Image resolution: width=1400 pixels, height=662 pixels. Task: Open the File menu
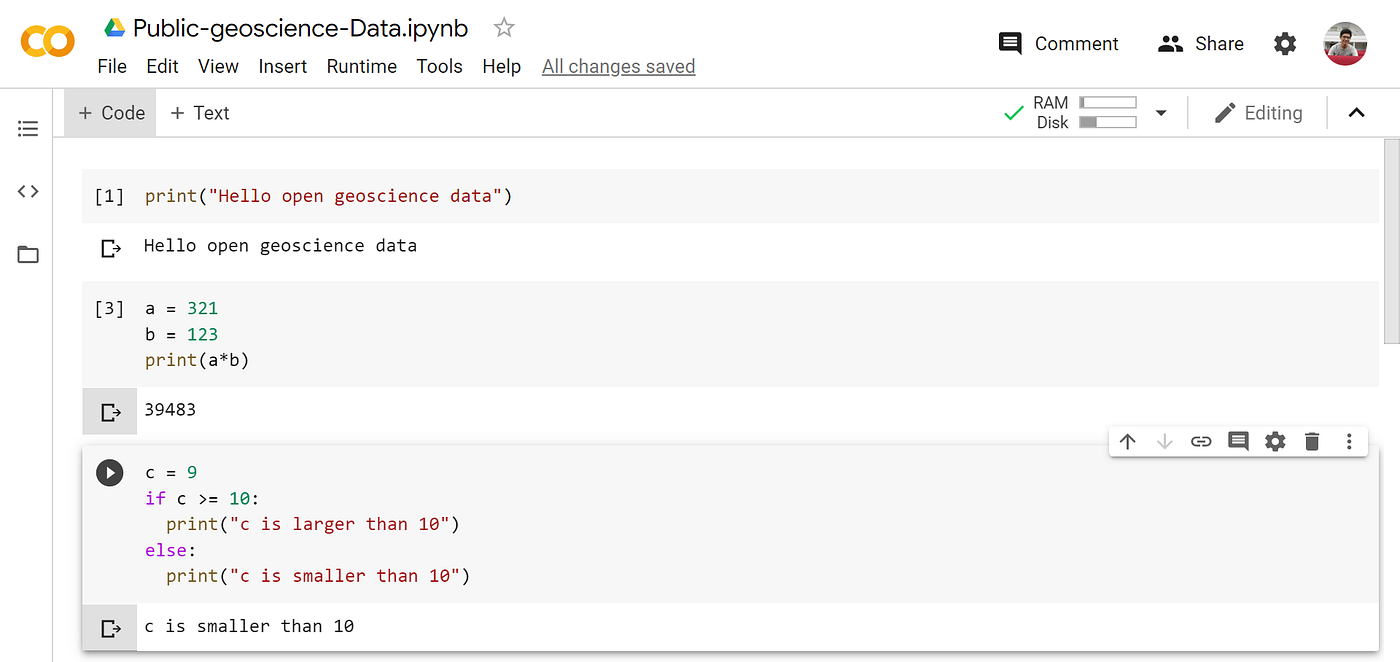pyautogui.click(x=112, y=67)
